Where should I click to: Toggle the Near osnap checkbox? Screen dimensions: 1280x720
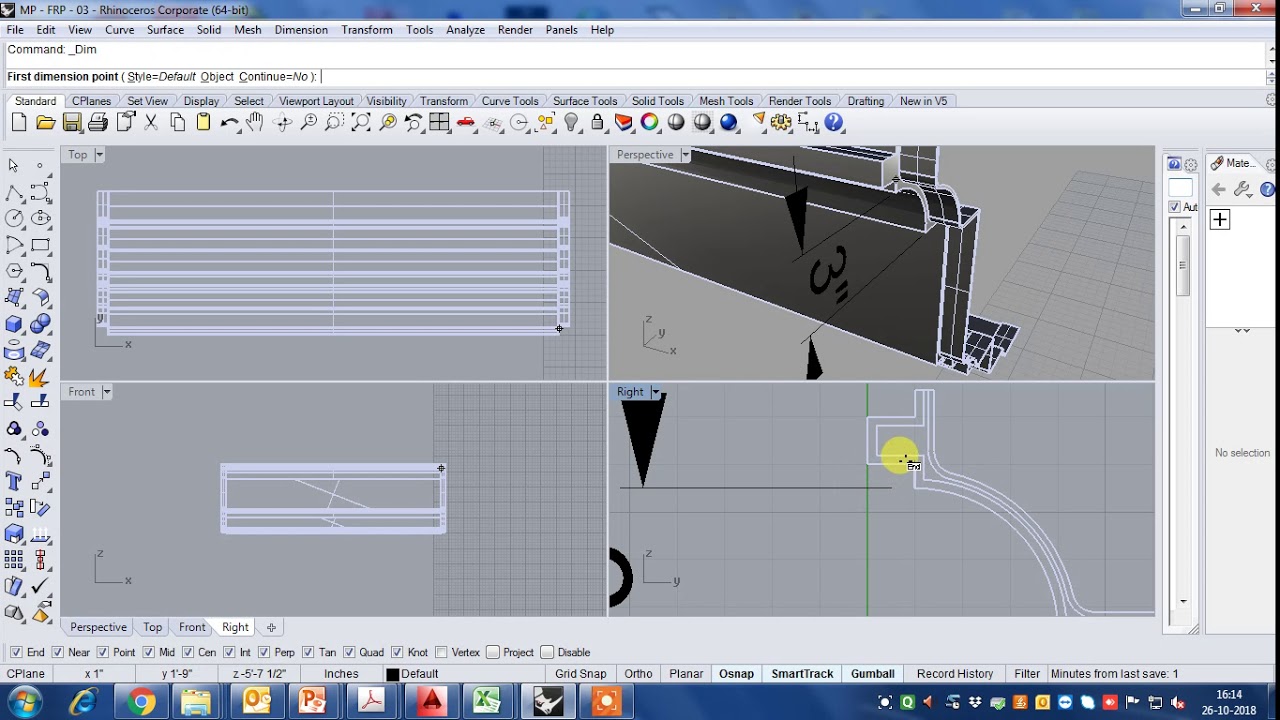(56, 653)
